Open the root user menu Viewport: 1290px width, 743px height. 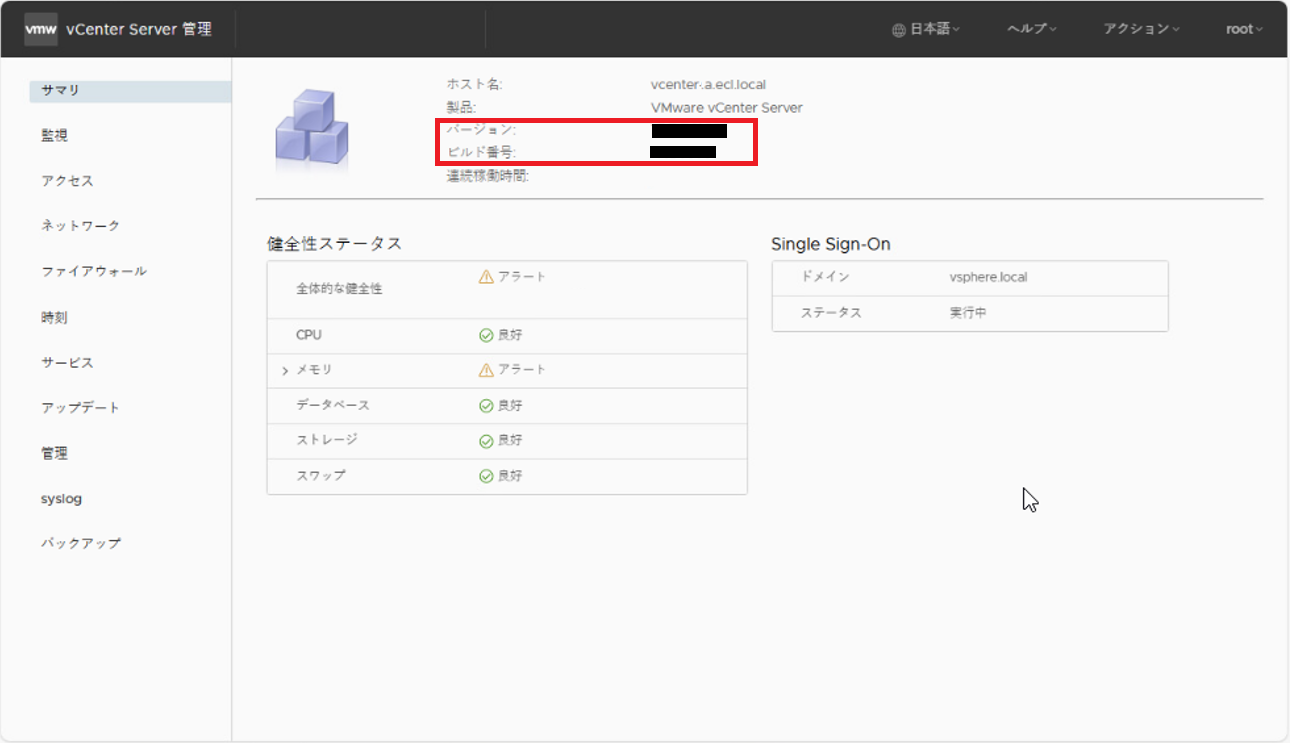click(1244, 29)
